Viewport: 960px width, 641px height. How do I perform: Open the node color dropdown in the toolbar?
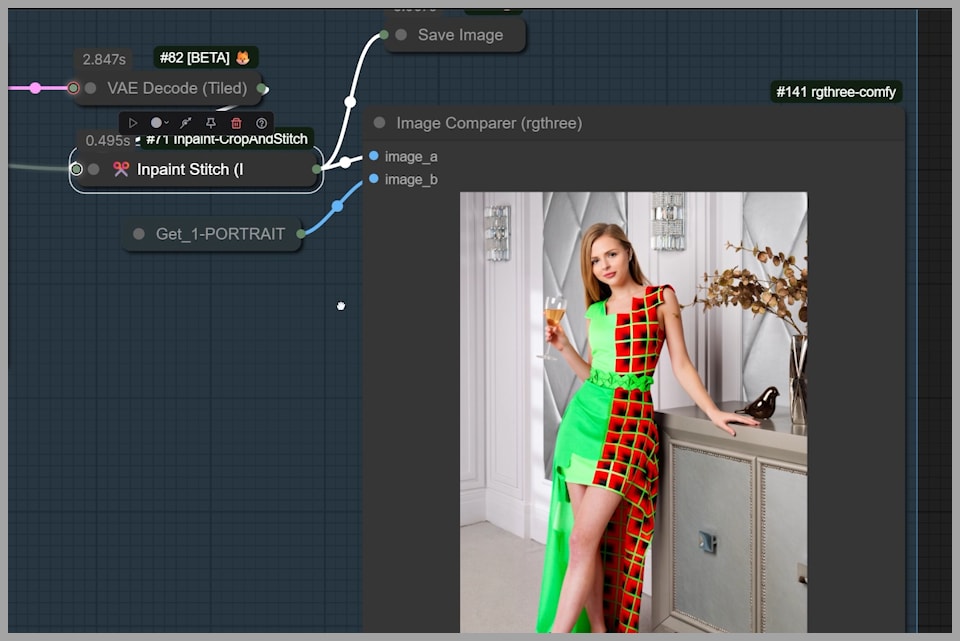pos(159,123)
